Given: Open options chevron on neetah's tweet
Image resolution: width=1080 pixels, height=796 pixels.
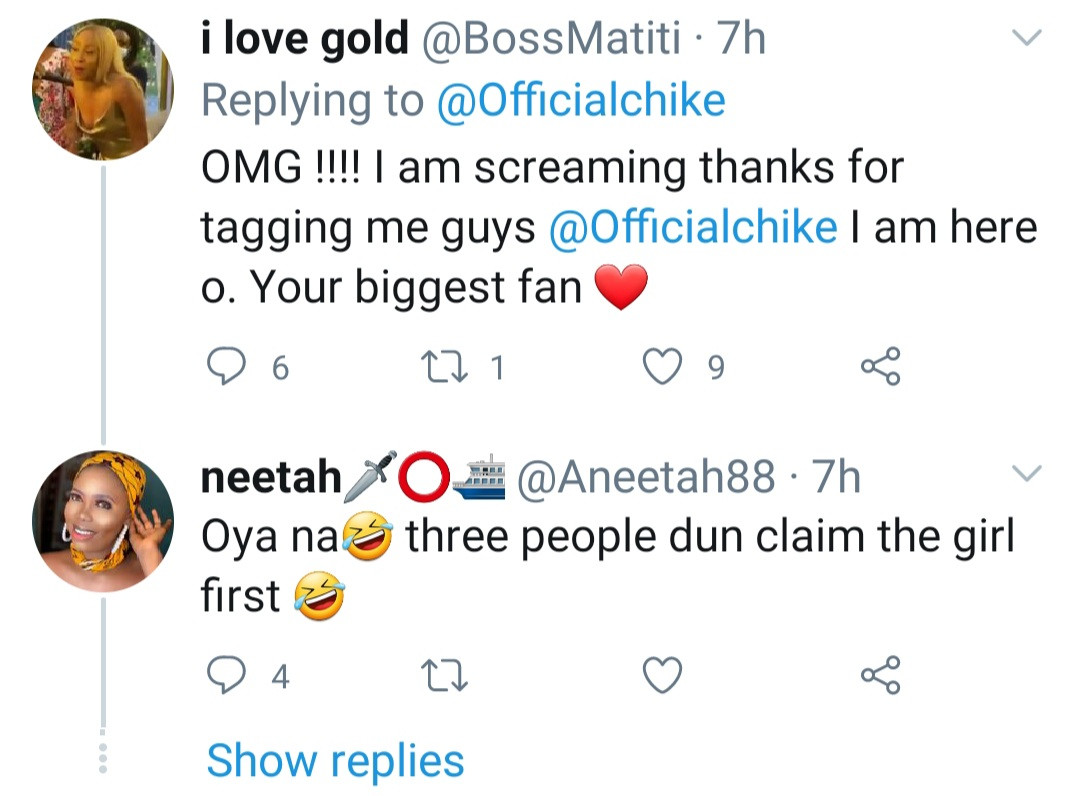Looking at the screenshot, I should tap(1027, 473).
